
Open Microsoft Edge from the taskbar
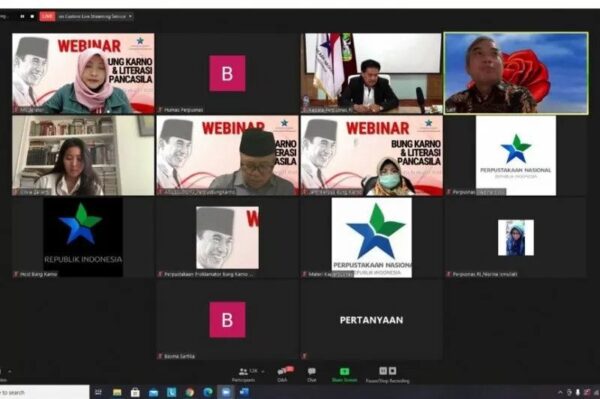tap(208, 392)
